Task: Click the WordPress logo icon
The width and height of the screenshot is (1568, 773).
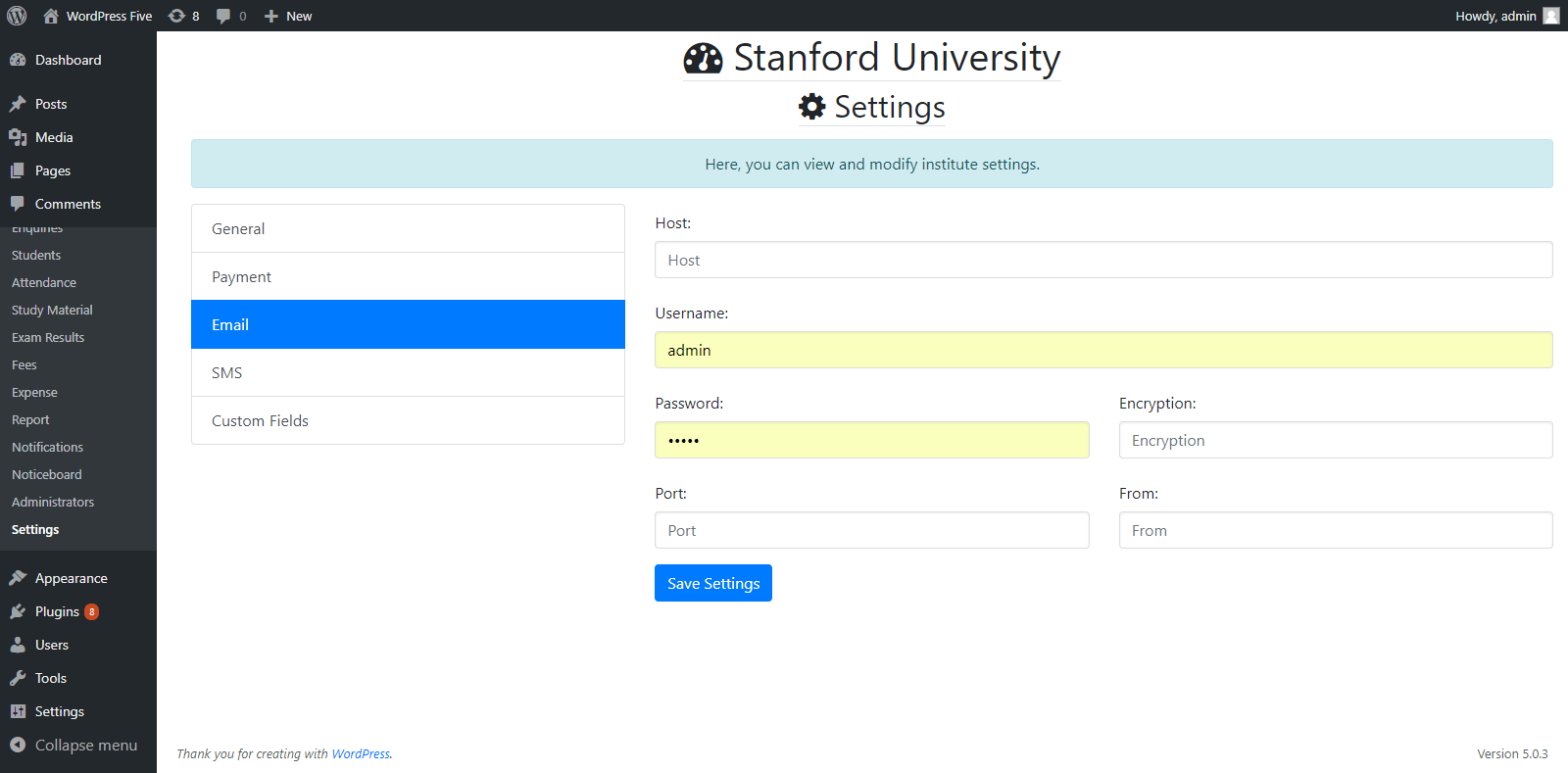Action: tap(17, 16)
